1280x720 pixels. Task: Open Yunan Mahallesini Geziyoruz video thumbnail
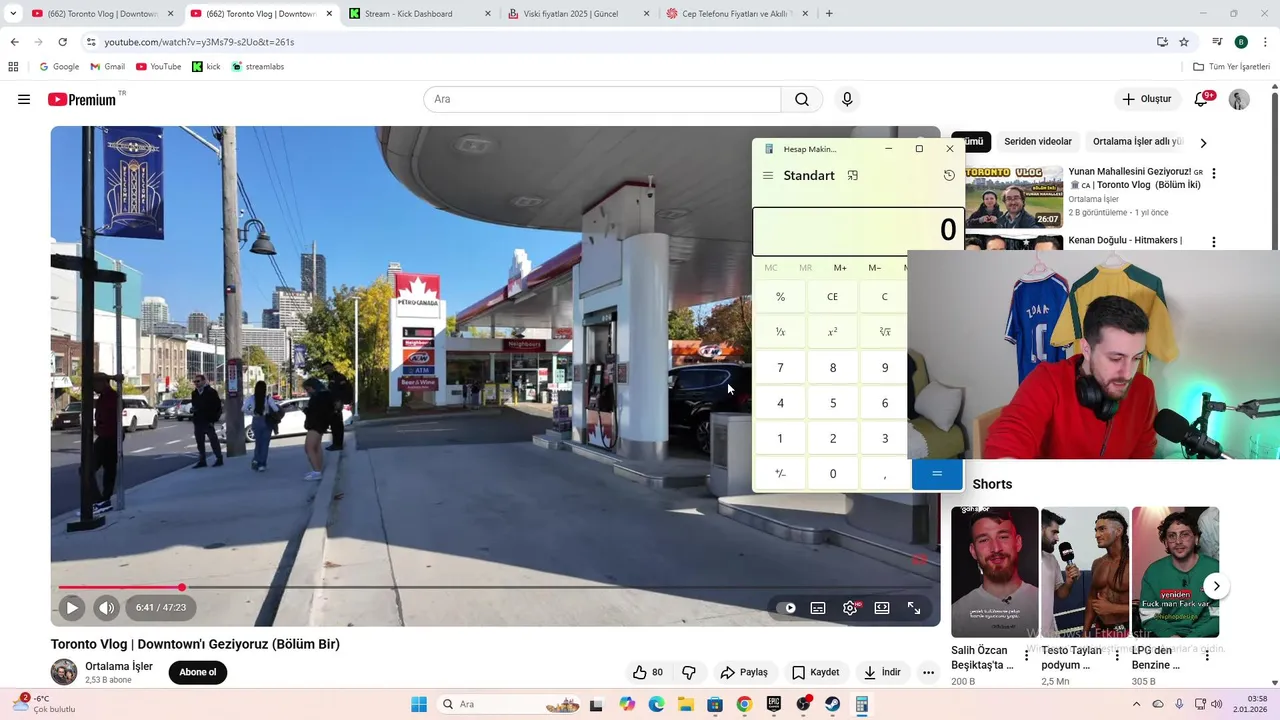tap(1014, 196)
